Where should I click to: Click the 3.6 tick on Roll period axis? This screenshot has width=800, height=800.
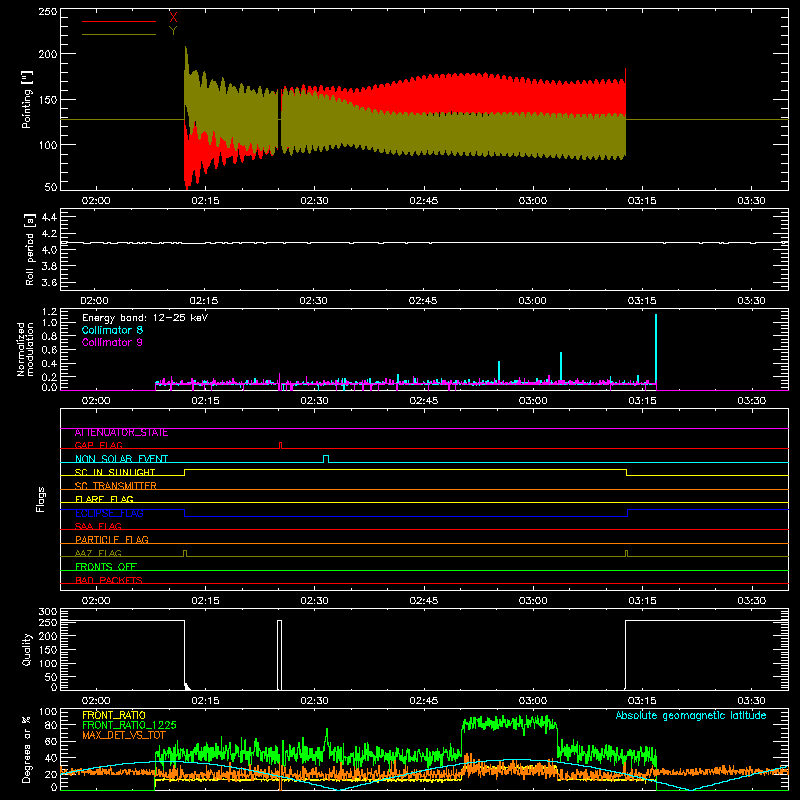point(48,282)
